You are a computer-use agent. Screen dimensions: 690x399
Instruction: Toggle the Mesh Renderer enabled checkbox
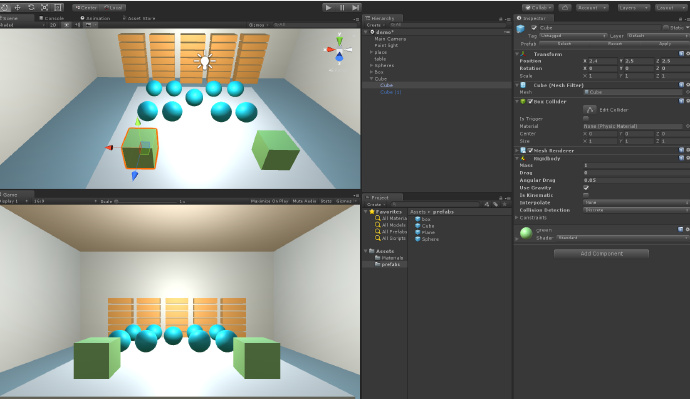point(530,150)
